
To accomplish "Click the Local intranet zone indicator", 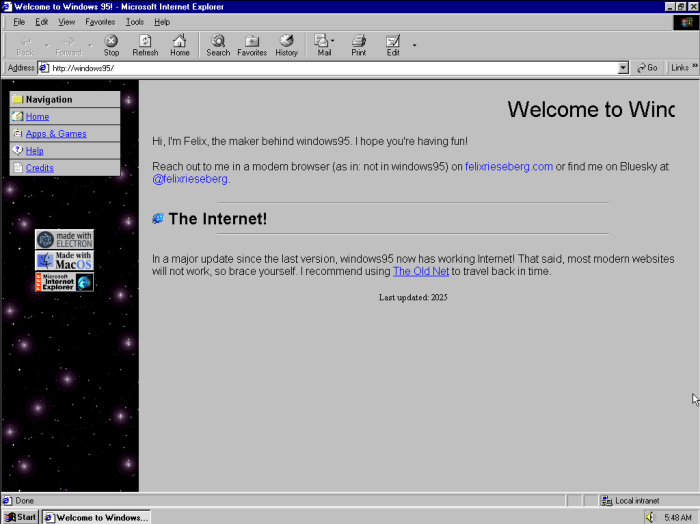I will (630, 501).
